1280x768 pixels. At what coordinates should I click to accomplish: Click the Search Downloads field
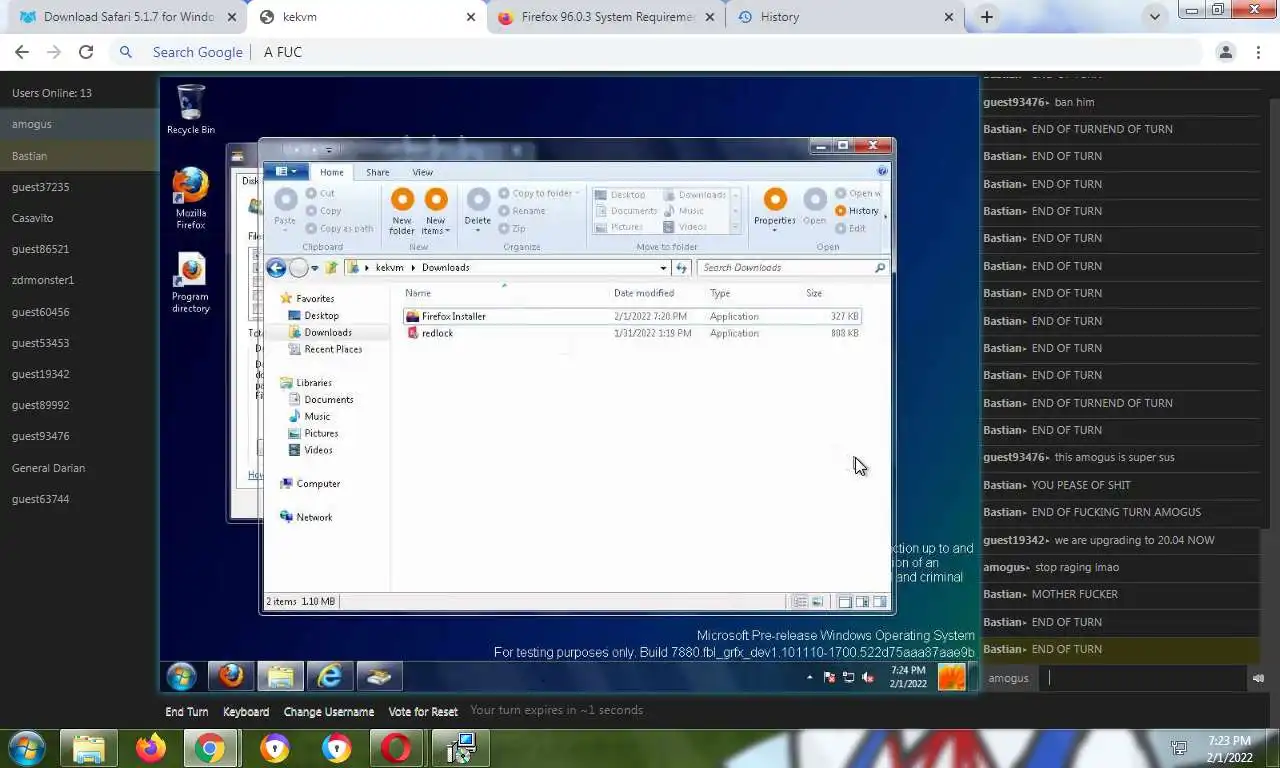click(x=792, y=268)
